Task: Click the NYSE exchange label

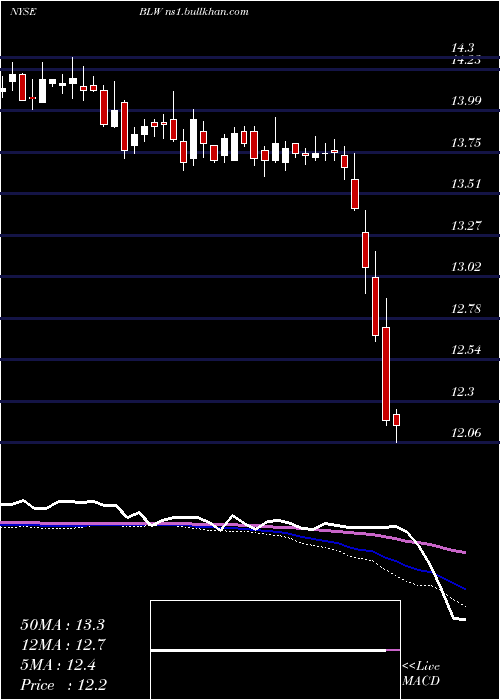Action: click(x=23, y=12)
